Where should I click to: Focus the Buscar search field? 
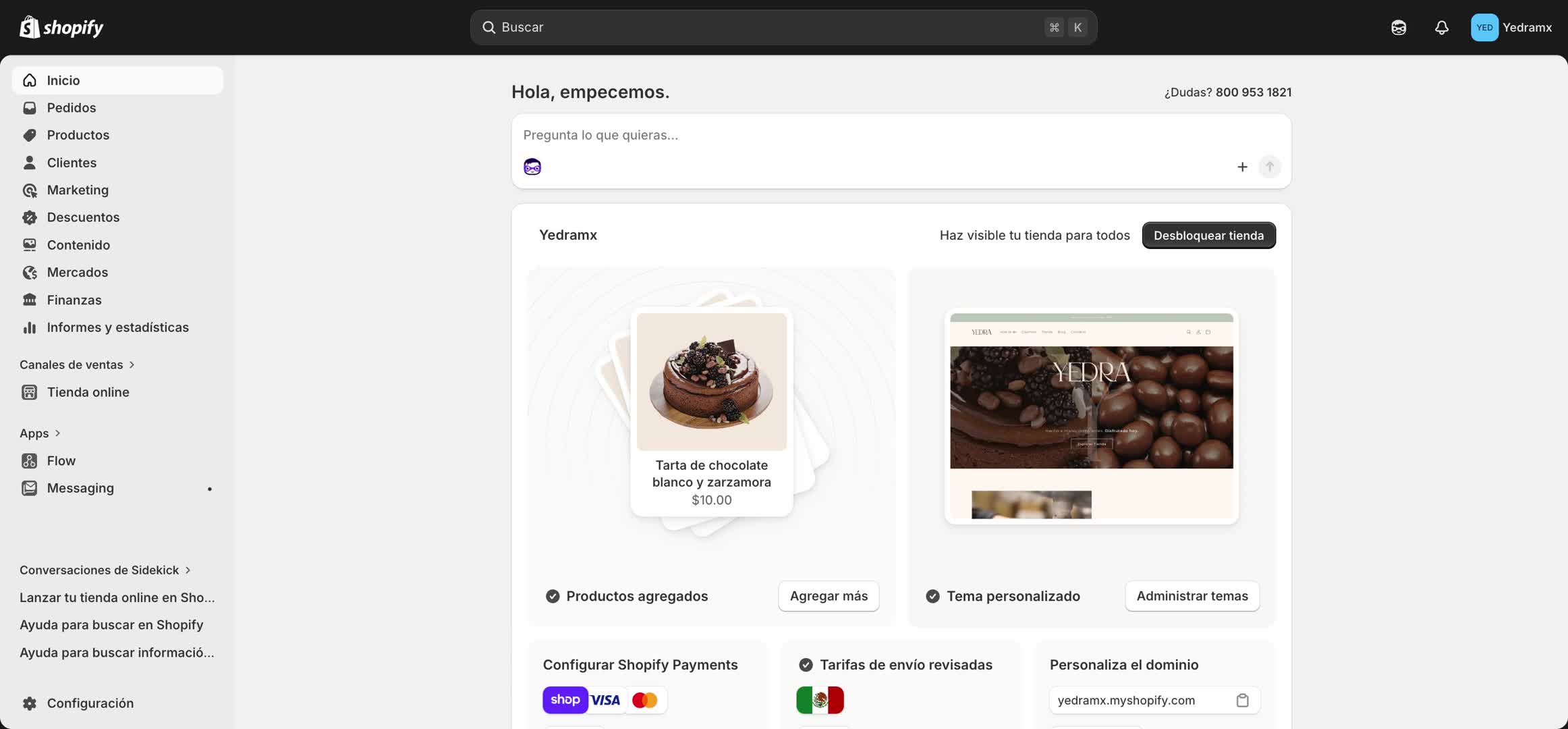click(783, 28)
